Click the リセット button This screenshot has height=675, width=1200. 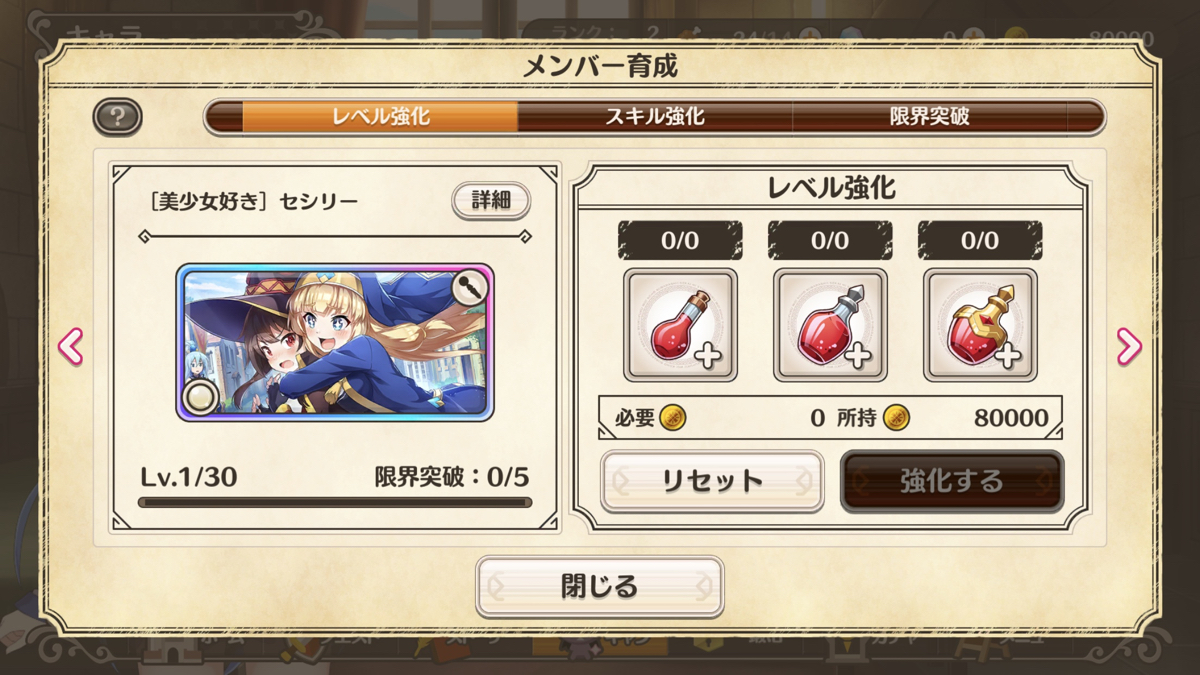(712, 481)
